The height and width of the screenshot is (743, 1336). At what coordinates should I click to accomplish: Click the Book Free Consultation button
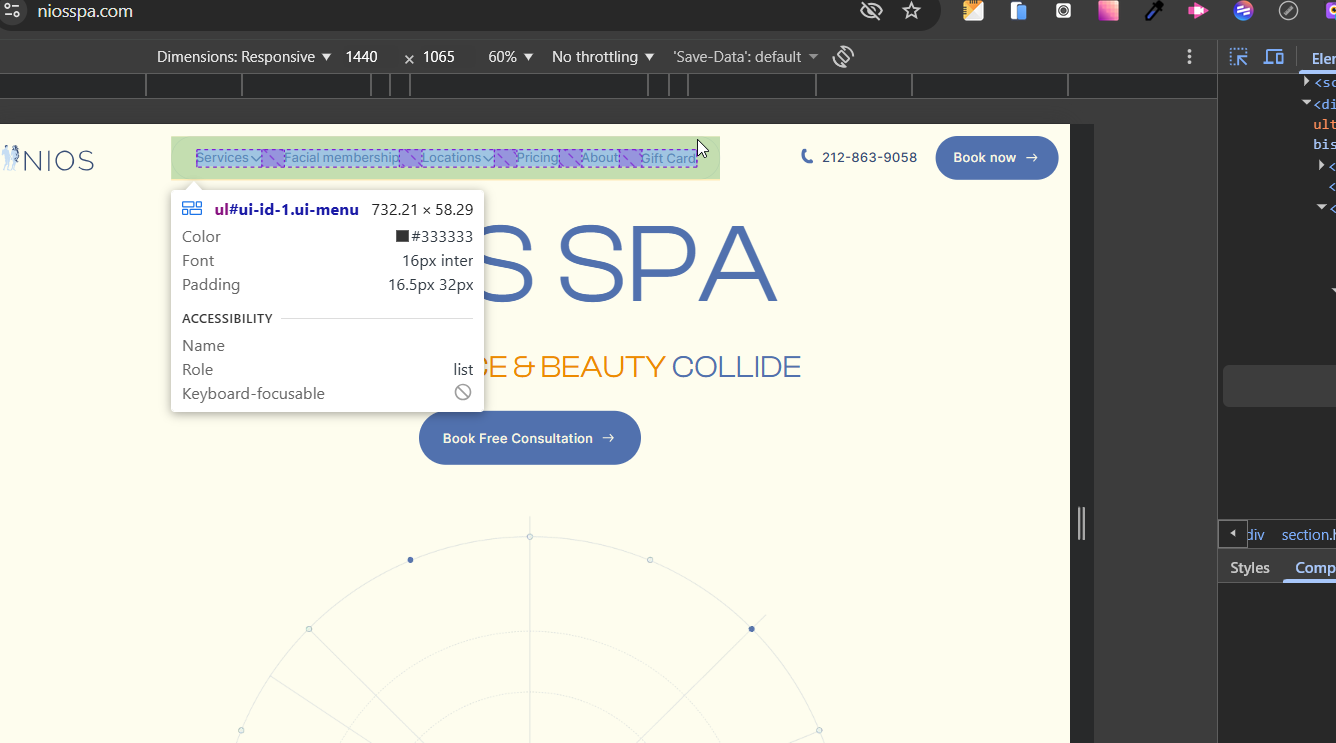click(529, 438)
